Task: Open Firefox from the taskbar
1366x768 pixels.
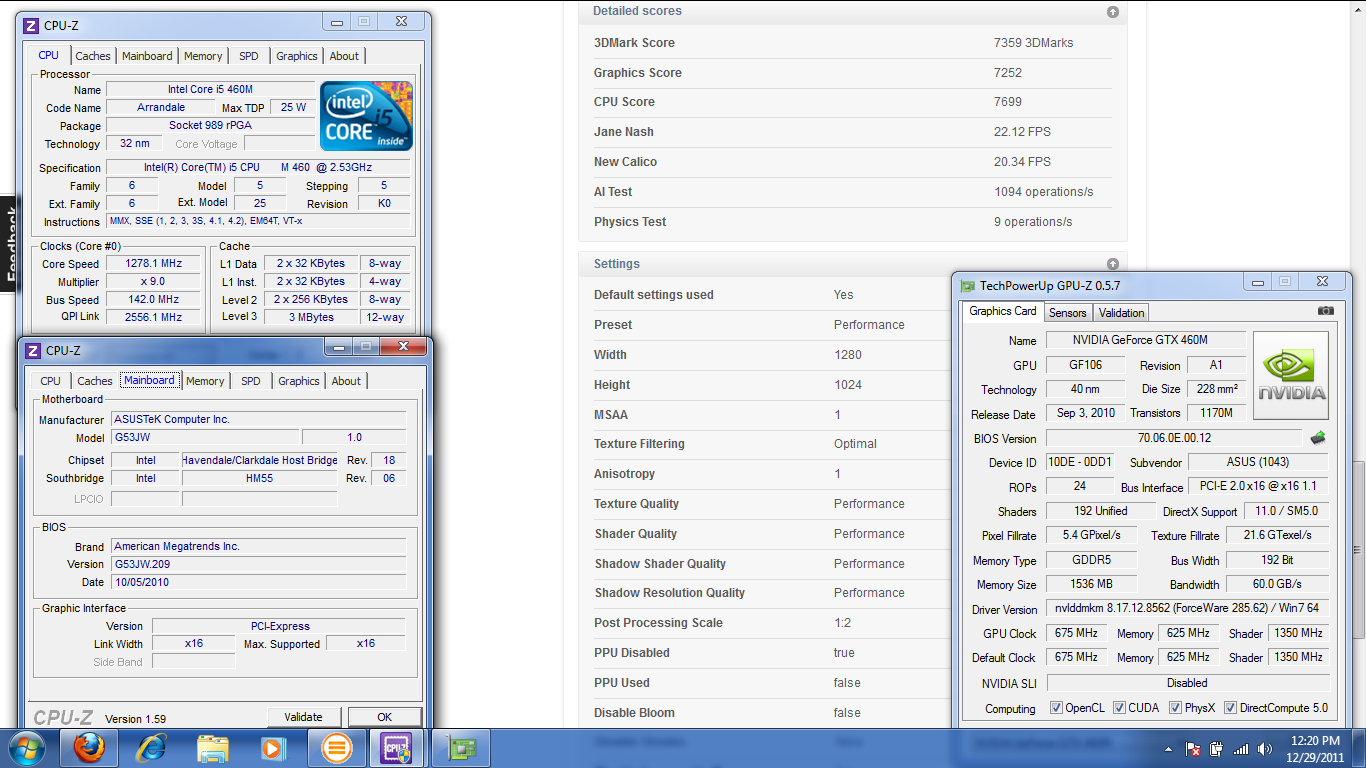Action: 90,748
